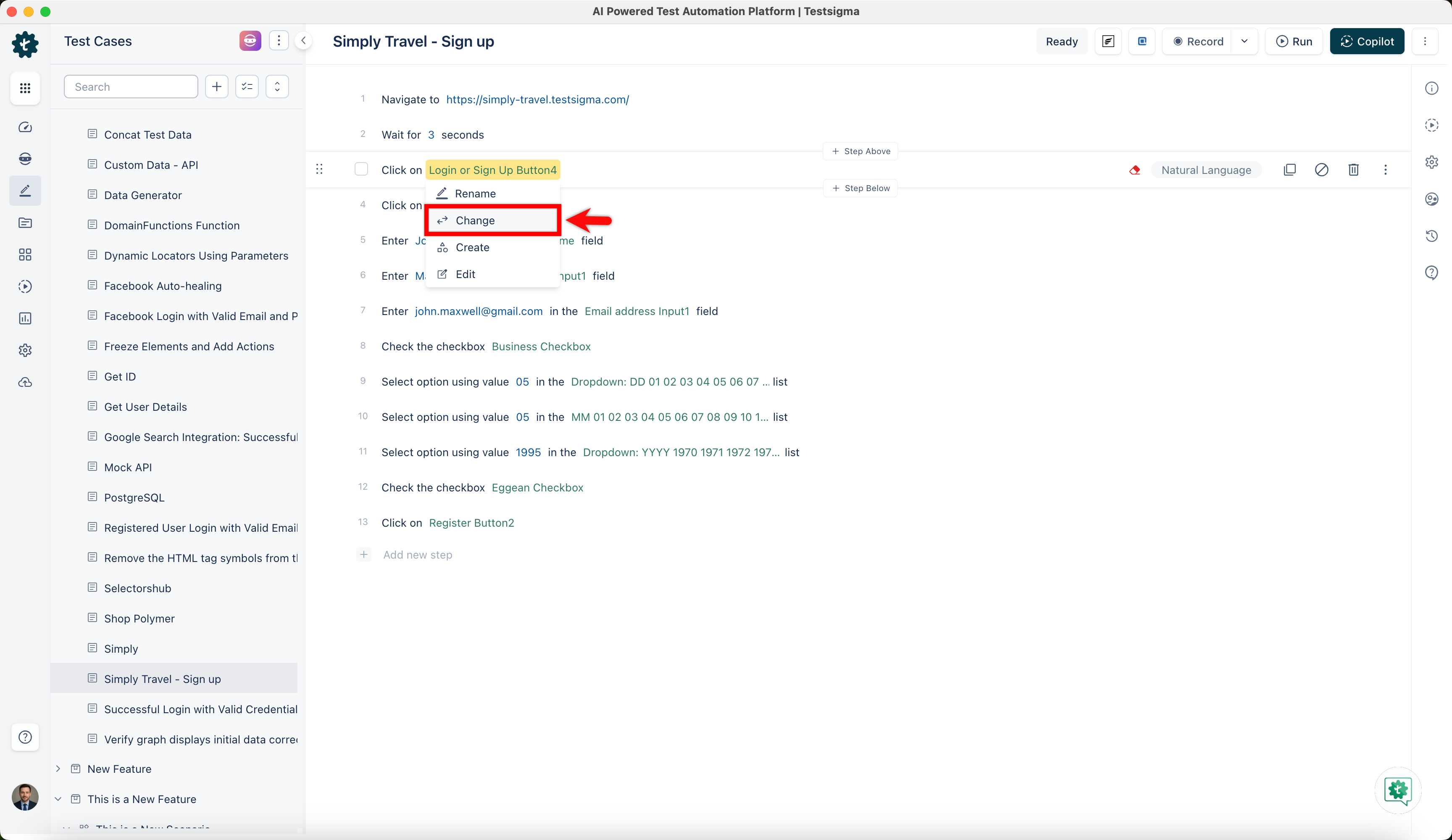The image size is (1452, 840).
Task: Collapse the Test Cases side panel
Action: (x=304, y=40)
